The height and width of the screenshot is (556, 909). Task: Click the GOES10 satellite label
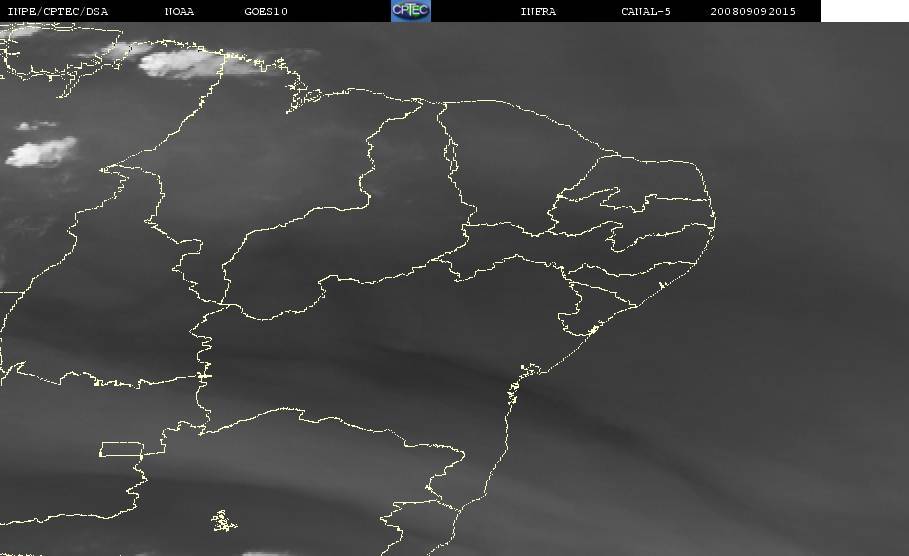(266, 12)
